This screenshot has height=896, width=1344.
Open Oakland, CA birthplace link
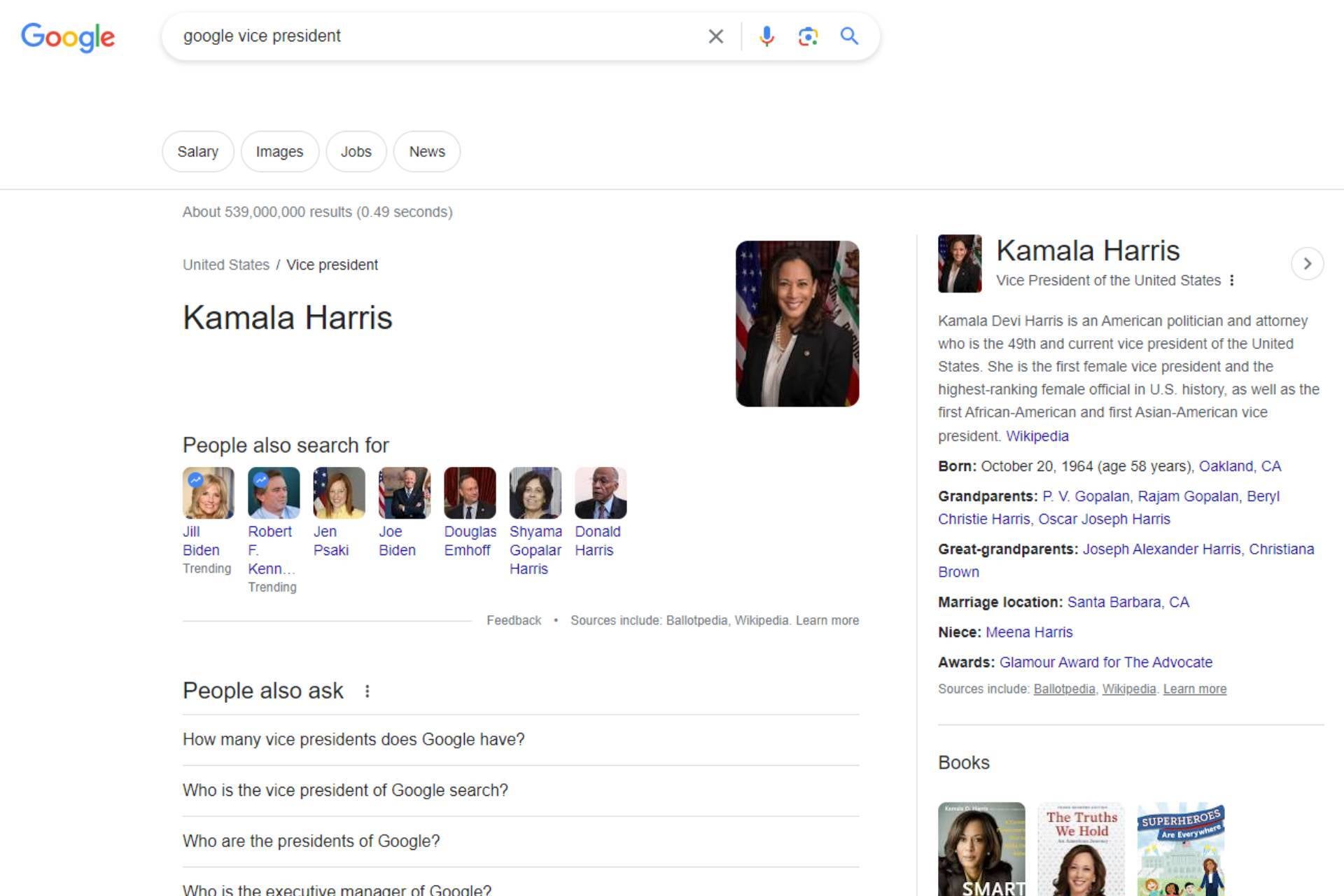pos(1240,466)
